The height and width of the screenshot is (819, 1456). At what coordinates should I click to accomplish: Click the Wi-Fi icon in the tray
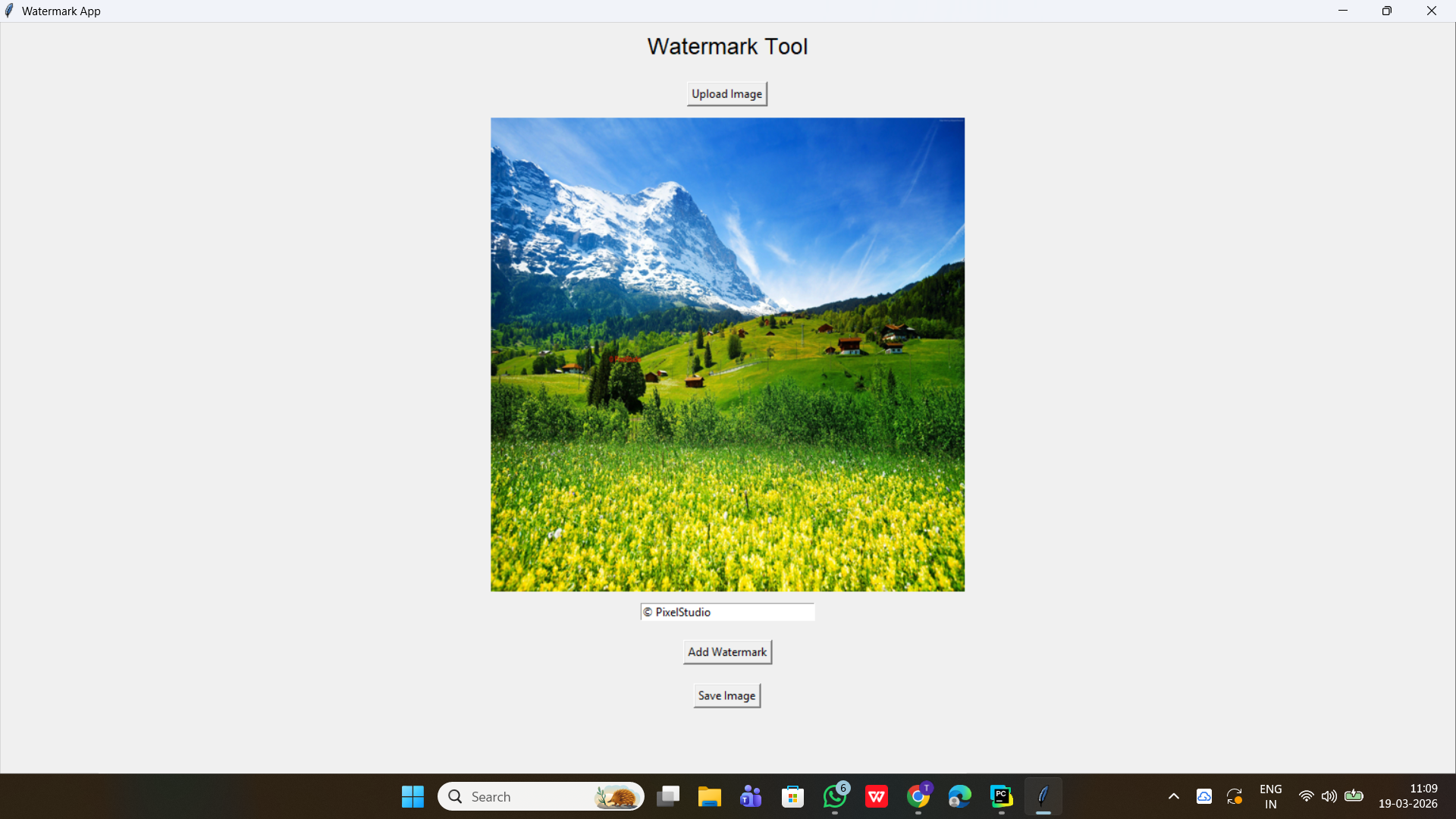point(1306,795)
